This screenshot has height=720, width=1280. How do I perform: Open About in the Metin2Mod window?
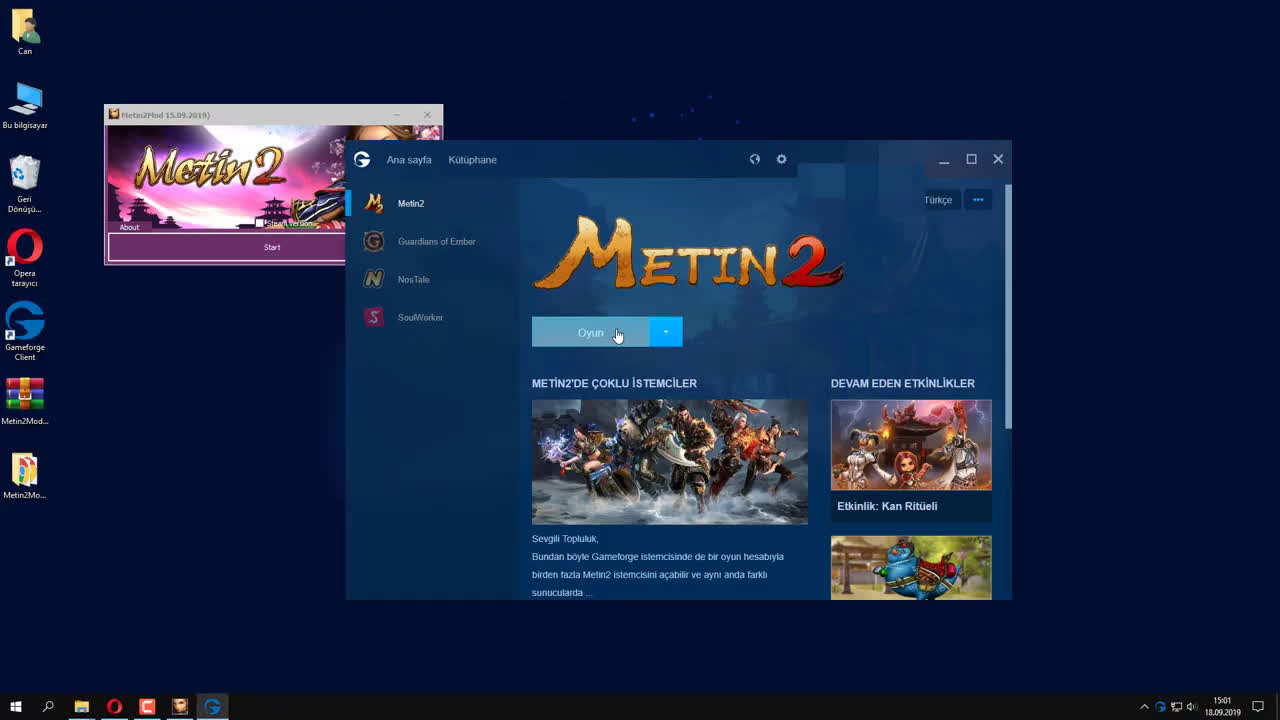point(130,227)
